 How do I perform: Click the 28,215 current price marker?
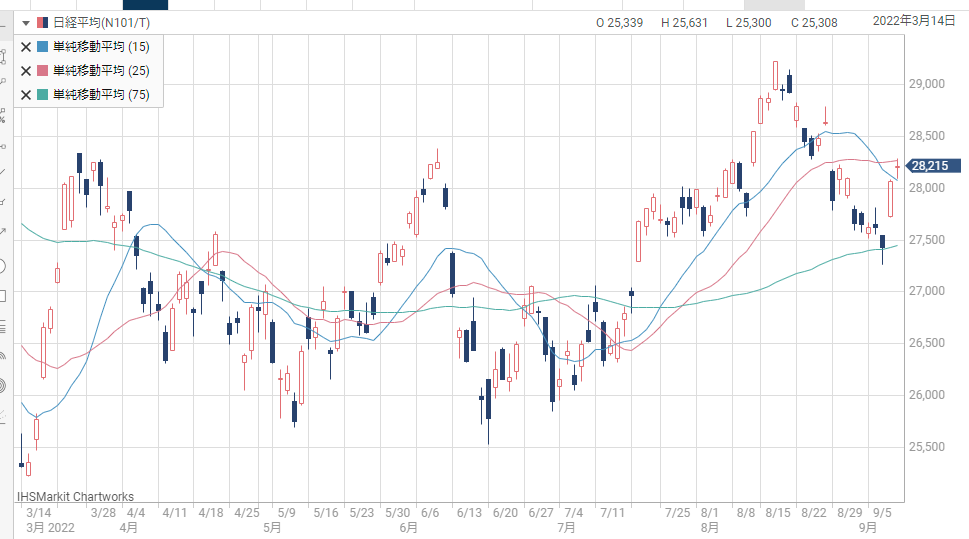(x=934, y=166)
